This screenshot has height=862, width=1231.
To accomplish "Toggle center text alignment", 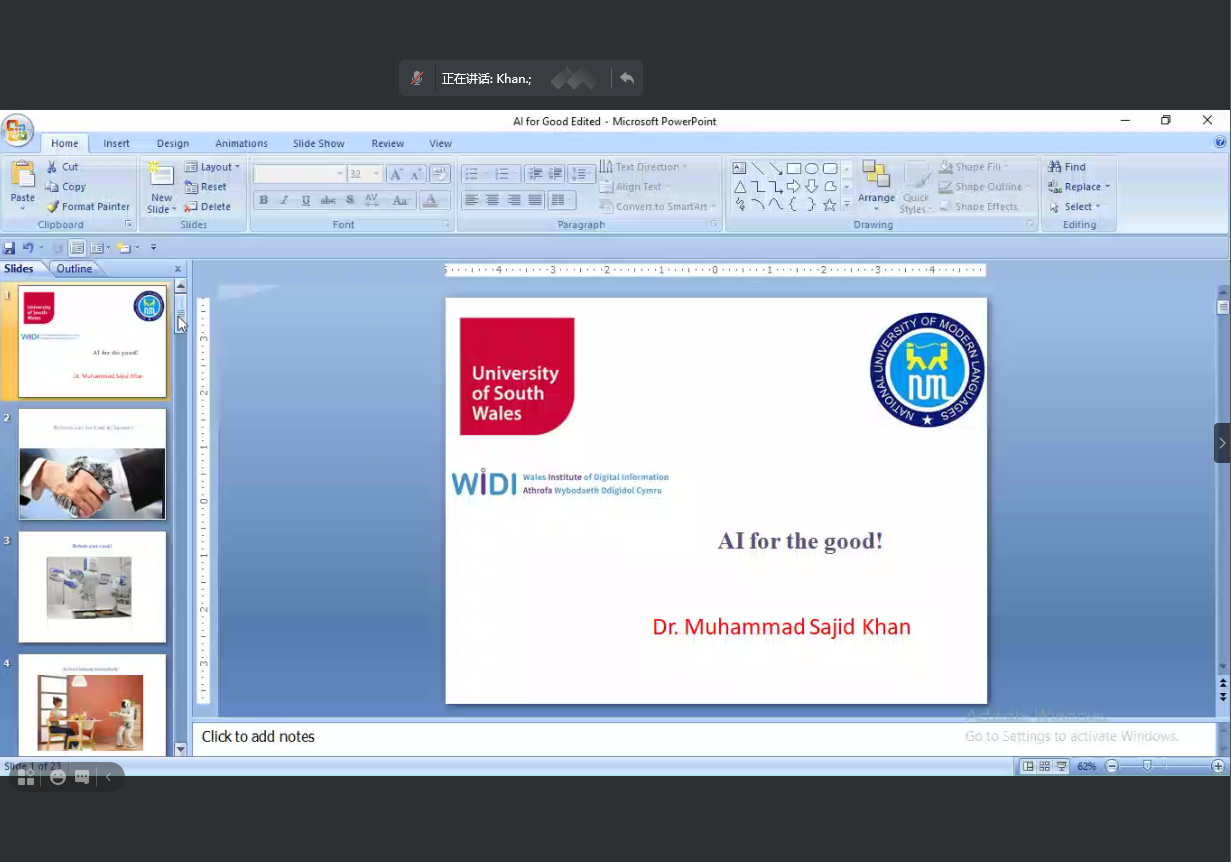I will click(492, 200).
